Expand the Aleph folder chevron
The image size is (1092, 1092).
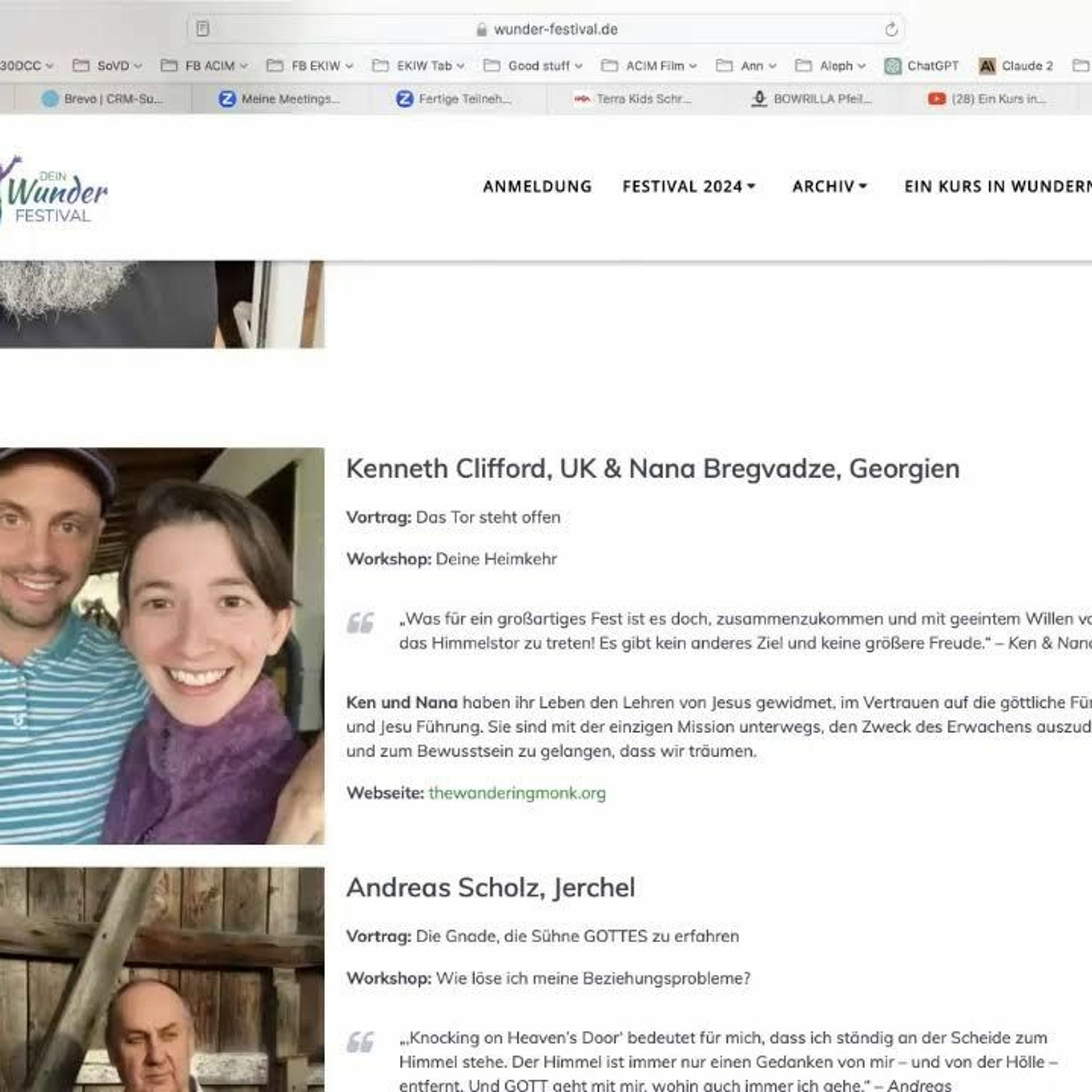[x=861, y=66]
